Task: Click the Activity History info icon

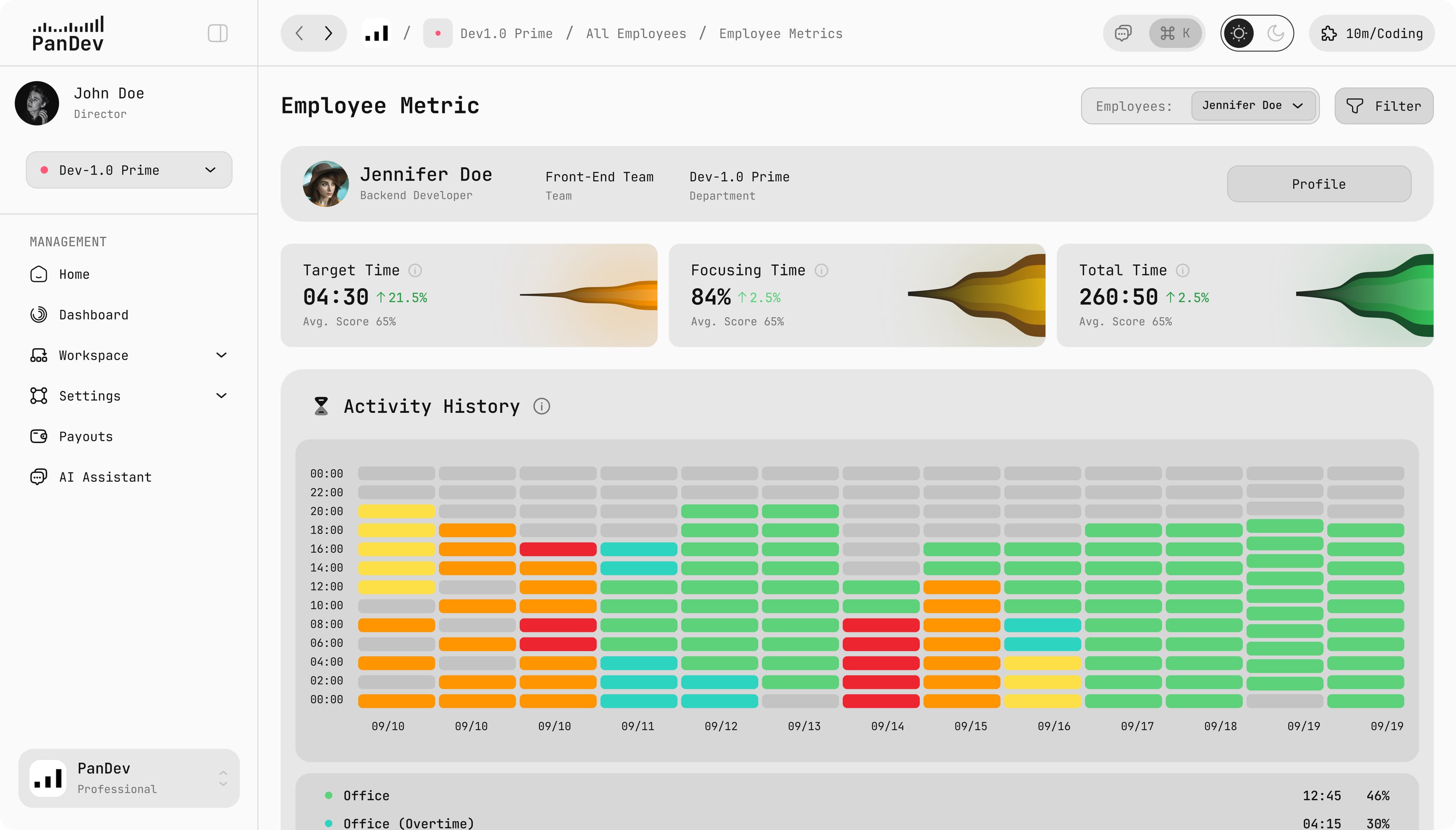Action: click(541, 406)
